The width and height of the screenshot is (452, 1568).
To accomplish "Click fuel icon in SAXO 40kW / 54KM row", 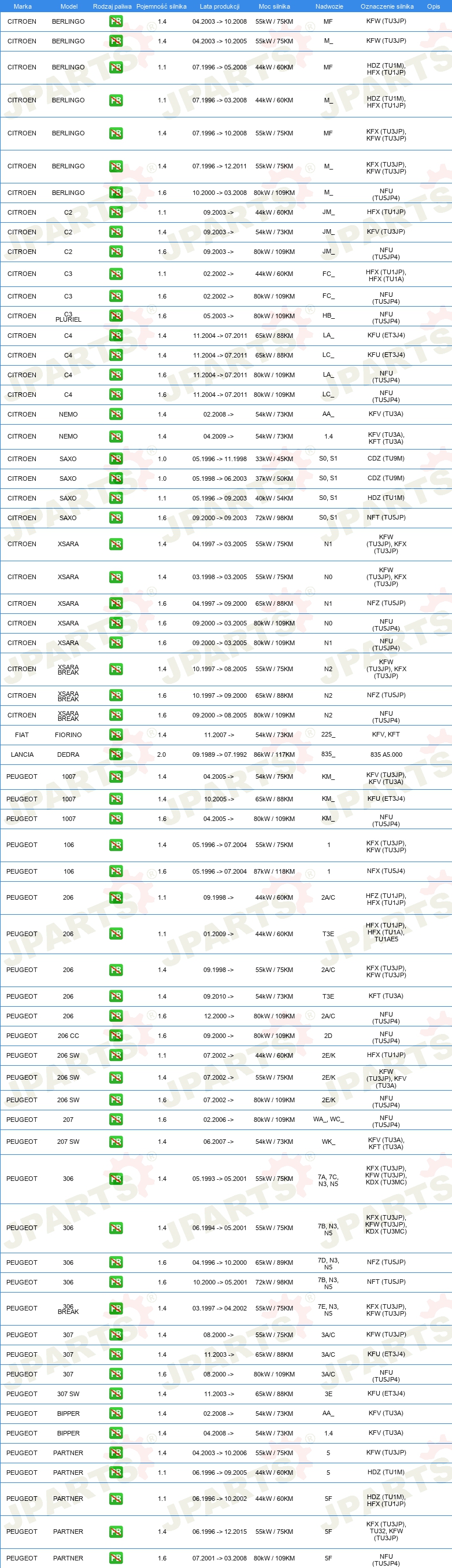I will pos(116,498).
